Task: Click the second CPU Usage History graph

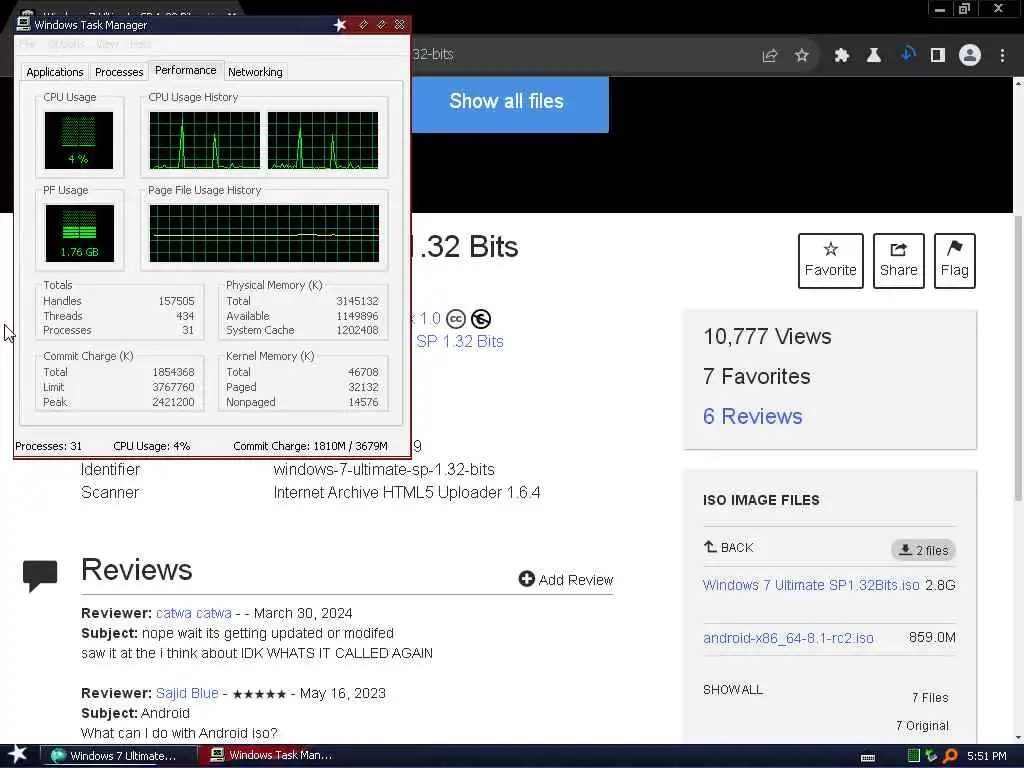Action: pos(323,140)
